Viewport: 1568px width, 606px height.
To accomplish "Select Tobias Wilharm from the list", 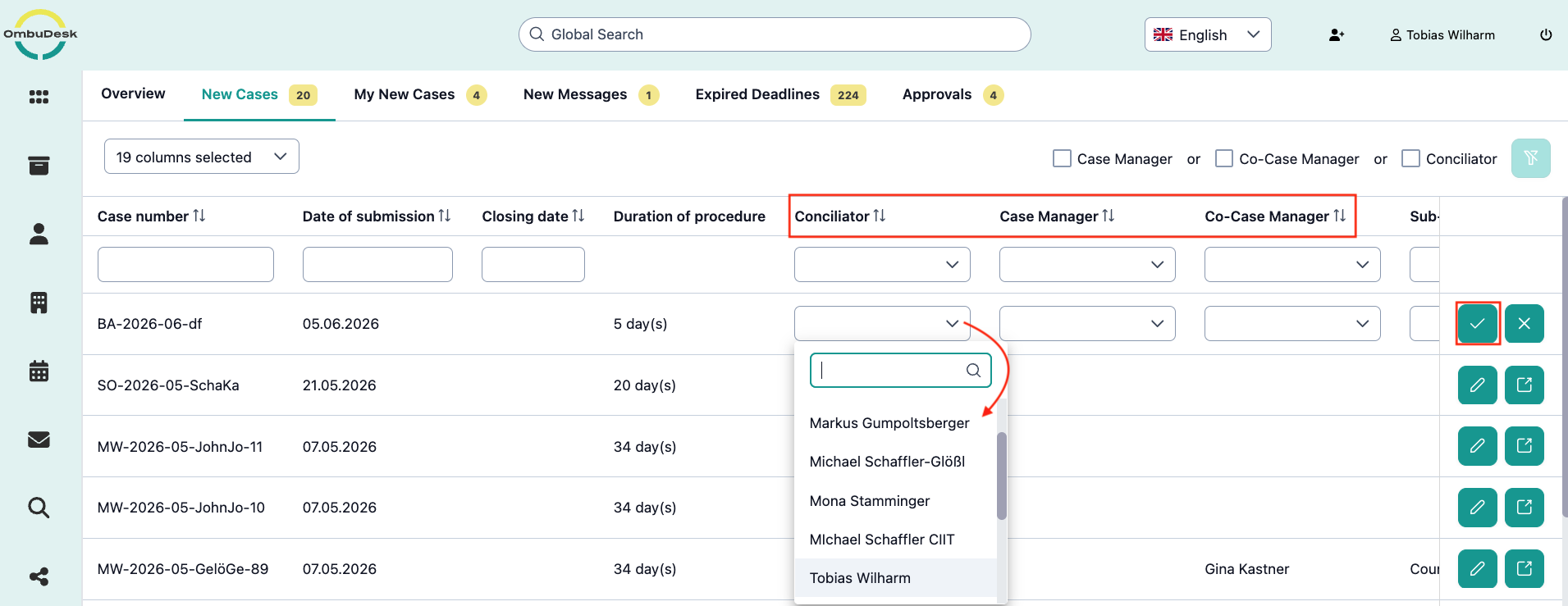I will click(x=895, y=578).
